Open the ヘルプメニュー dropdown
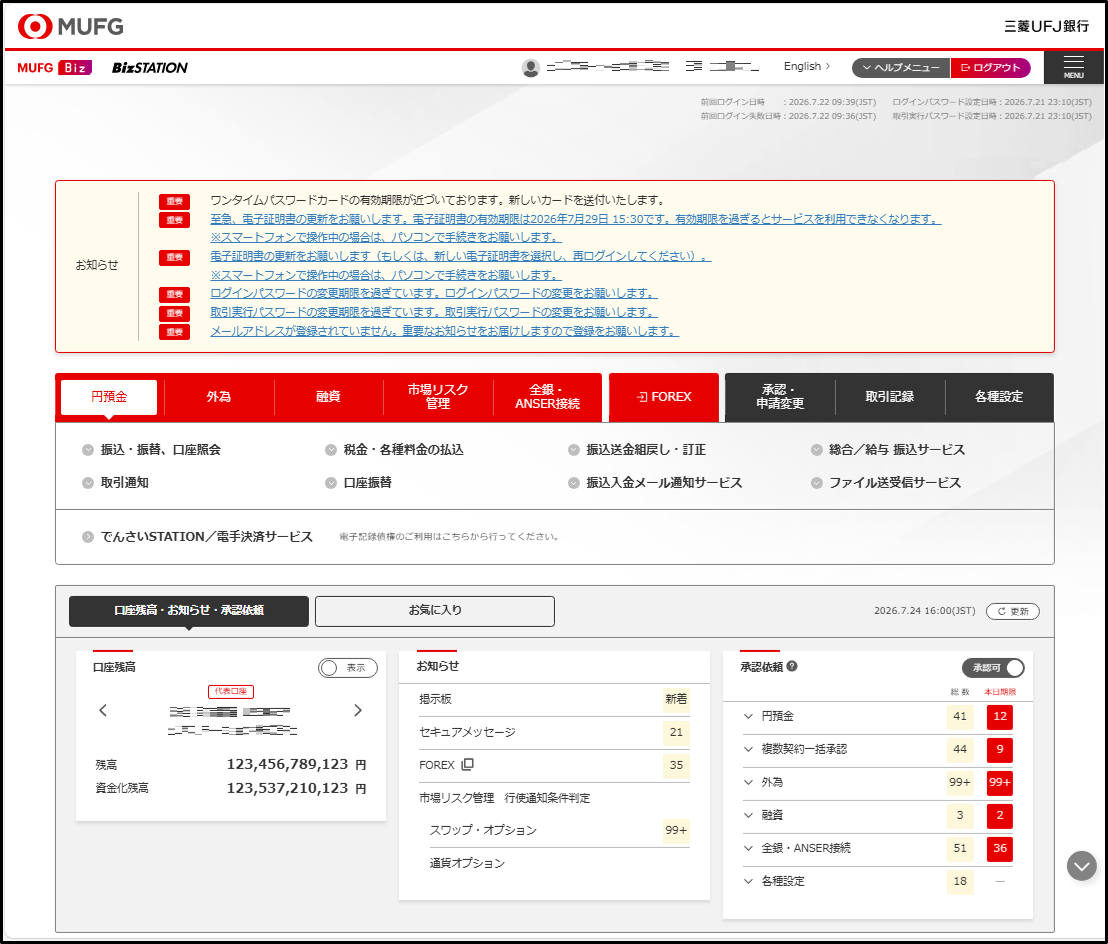The width and height of the screenshot is (1108, 944). click(x=901, y=68)
